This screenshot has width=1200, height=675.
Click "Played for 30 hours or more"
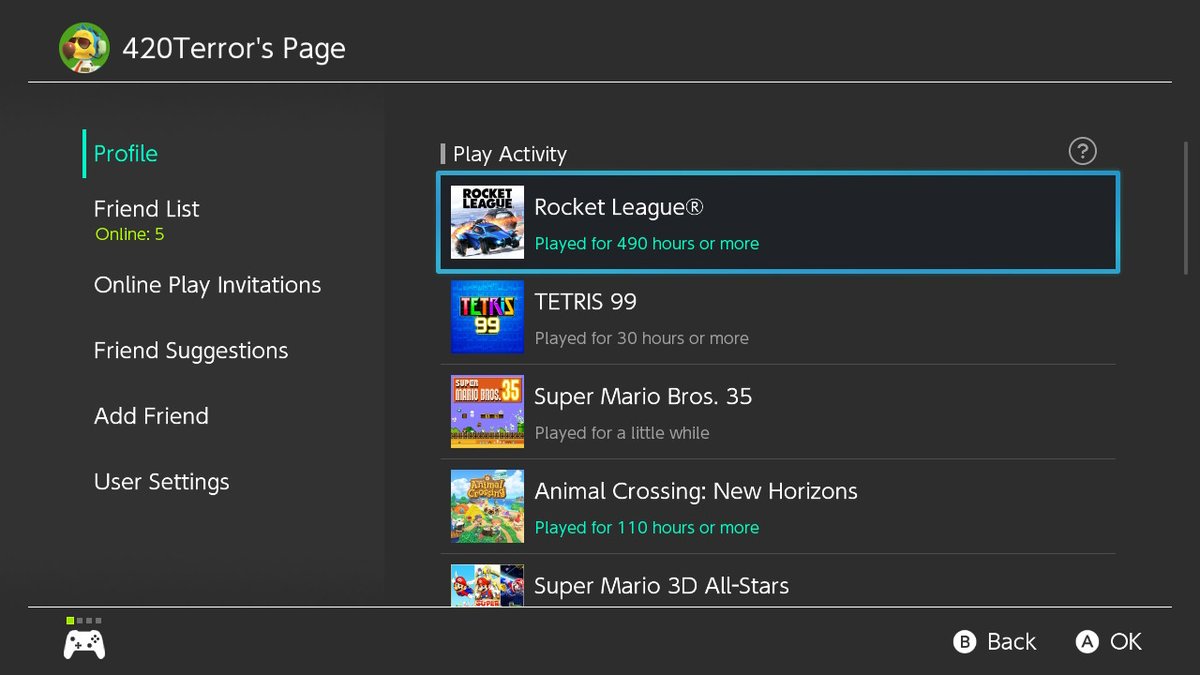click(x=642, y=338)
